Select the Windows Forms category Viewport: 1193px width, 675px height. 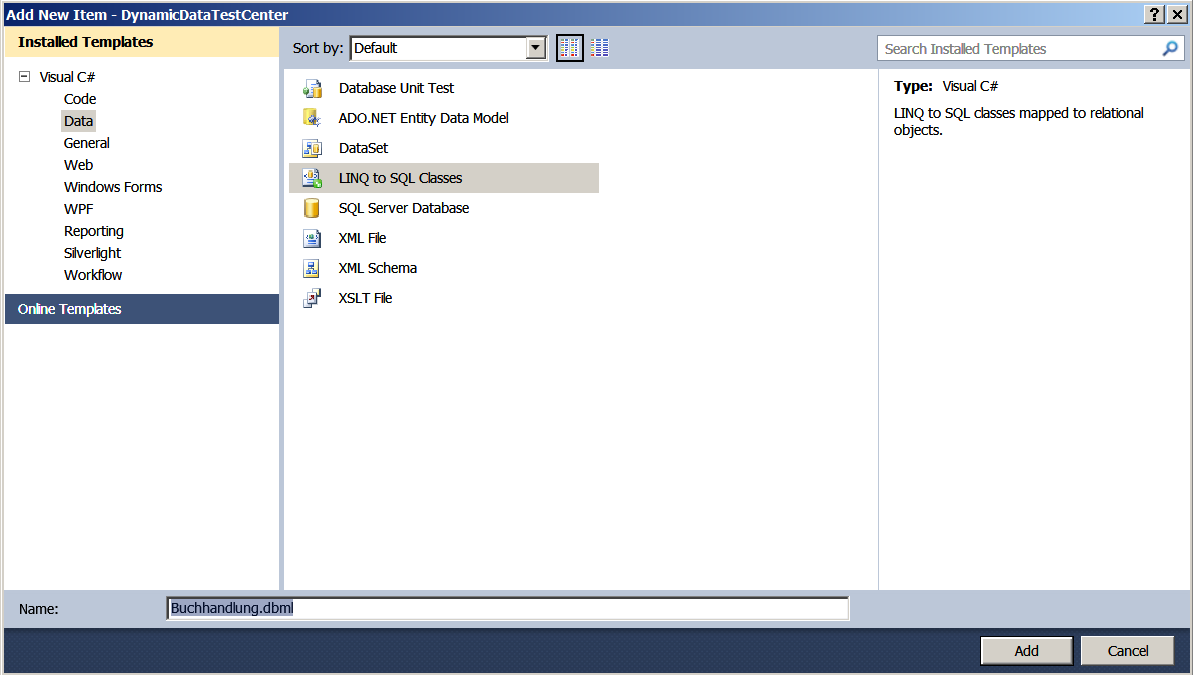[112, 187]
